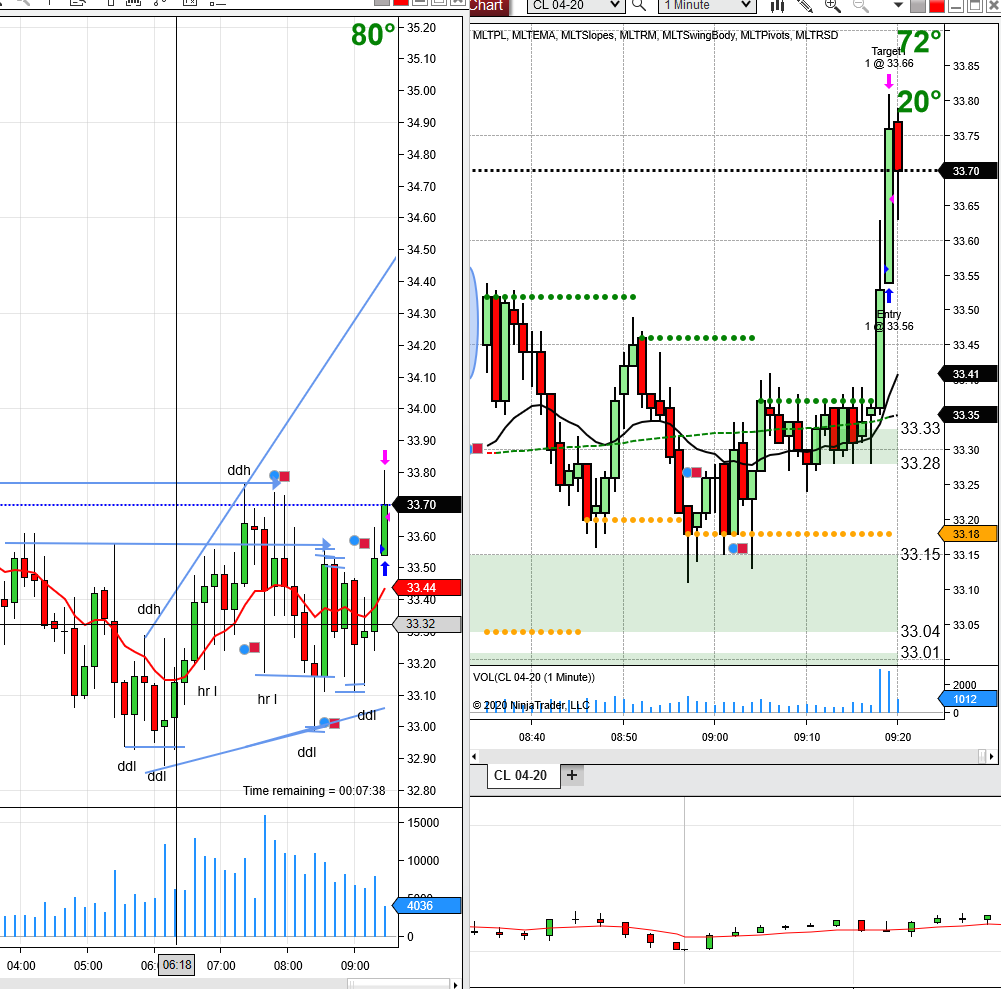
Task: Click the 33.33 zone level label
Action: 920,428
